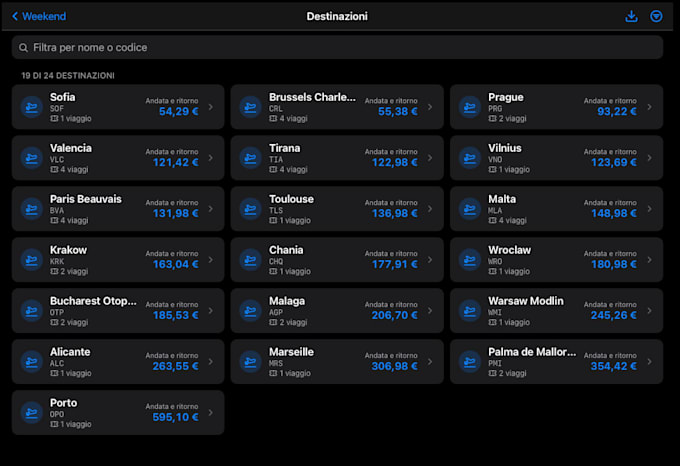Click the plane icon on Chania card

click(x=251, y=260)
